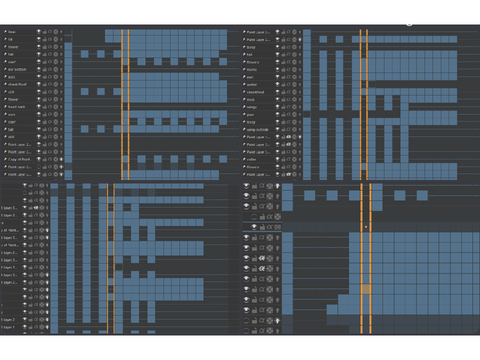The image size is (480, 360).
Task: Lock the "ear bottom" layer in top-left timeline
Action: (x=44, y=69)
